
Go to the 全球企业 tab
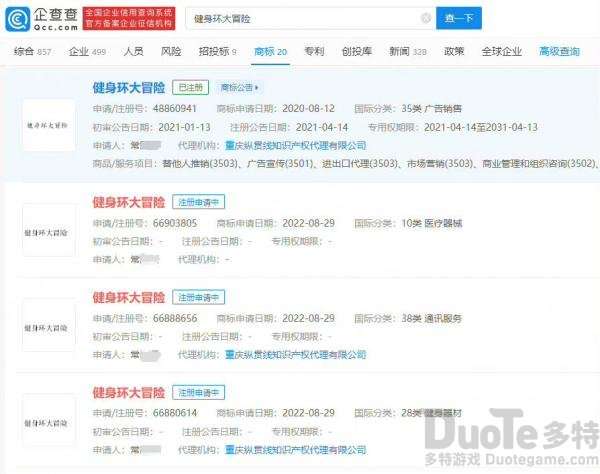501,51
